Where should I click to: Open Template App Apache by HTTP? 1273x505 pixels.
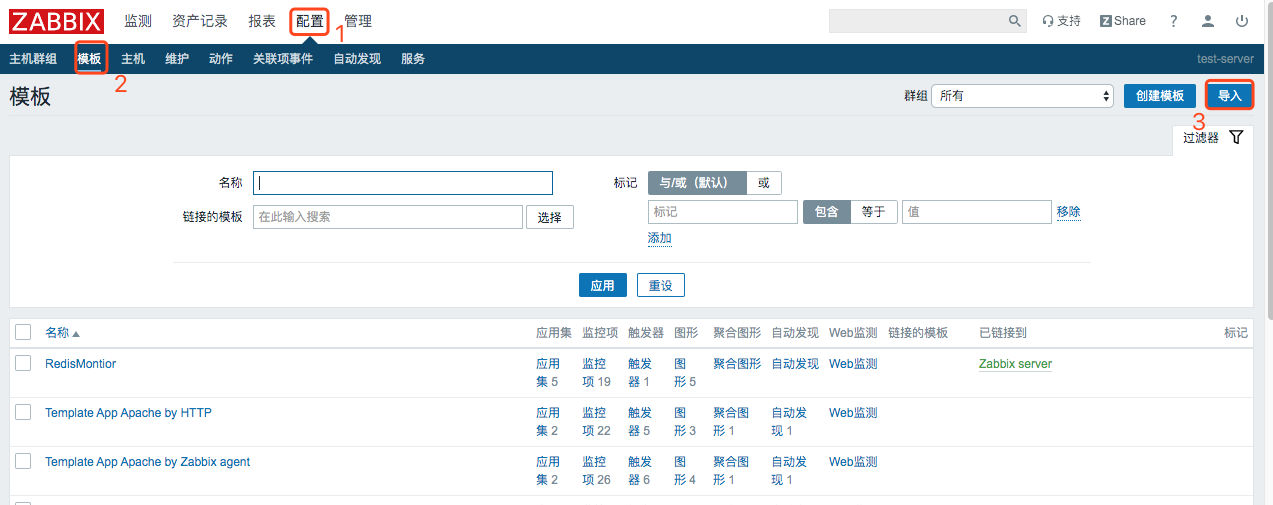pos(128,413)
